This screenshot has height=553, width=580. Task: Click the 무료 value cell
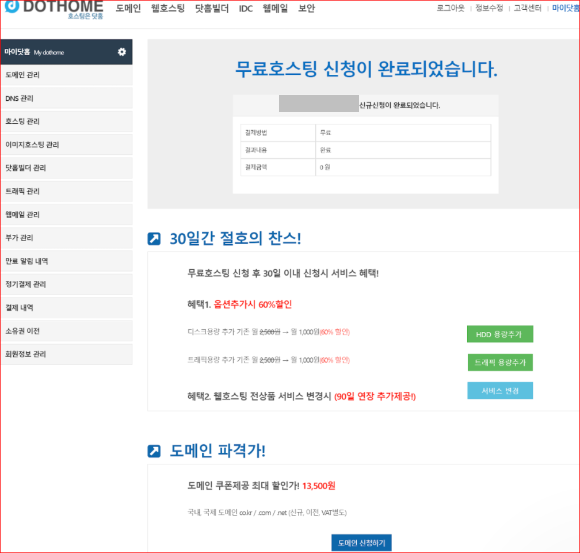click(403, 133)
